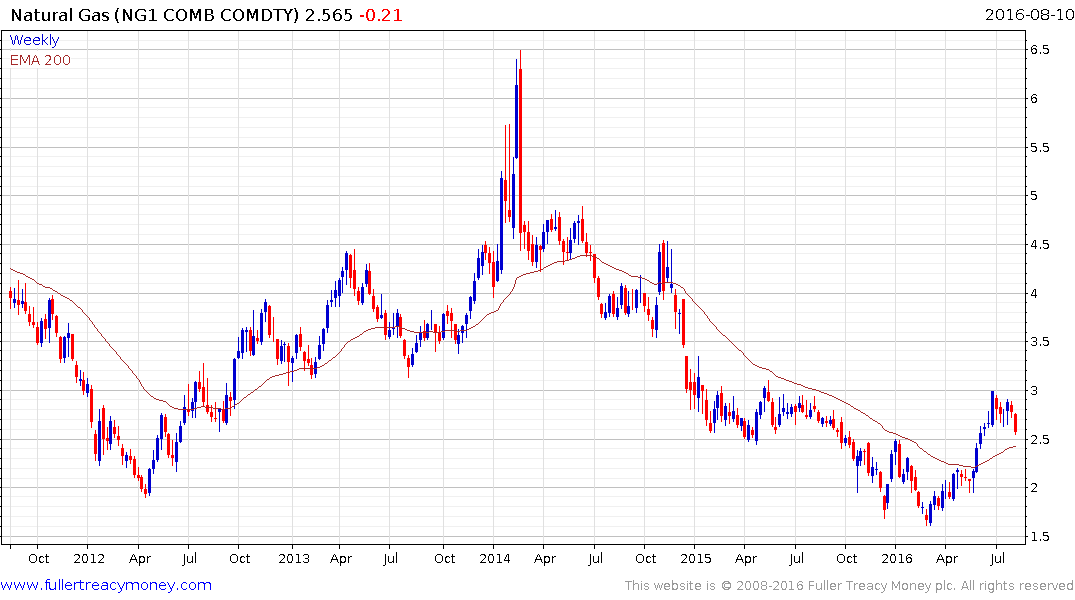Click the Weekly timeframe label
The width and height of the screenshot is (1075, 600).
point(34,40)
